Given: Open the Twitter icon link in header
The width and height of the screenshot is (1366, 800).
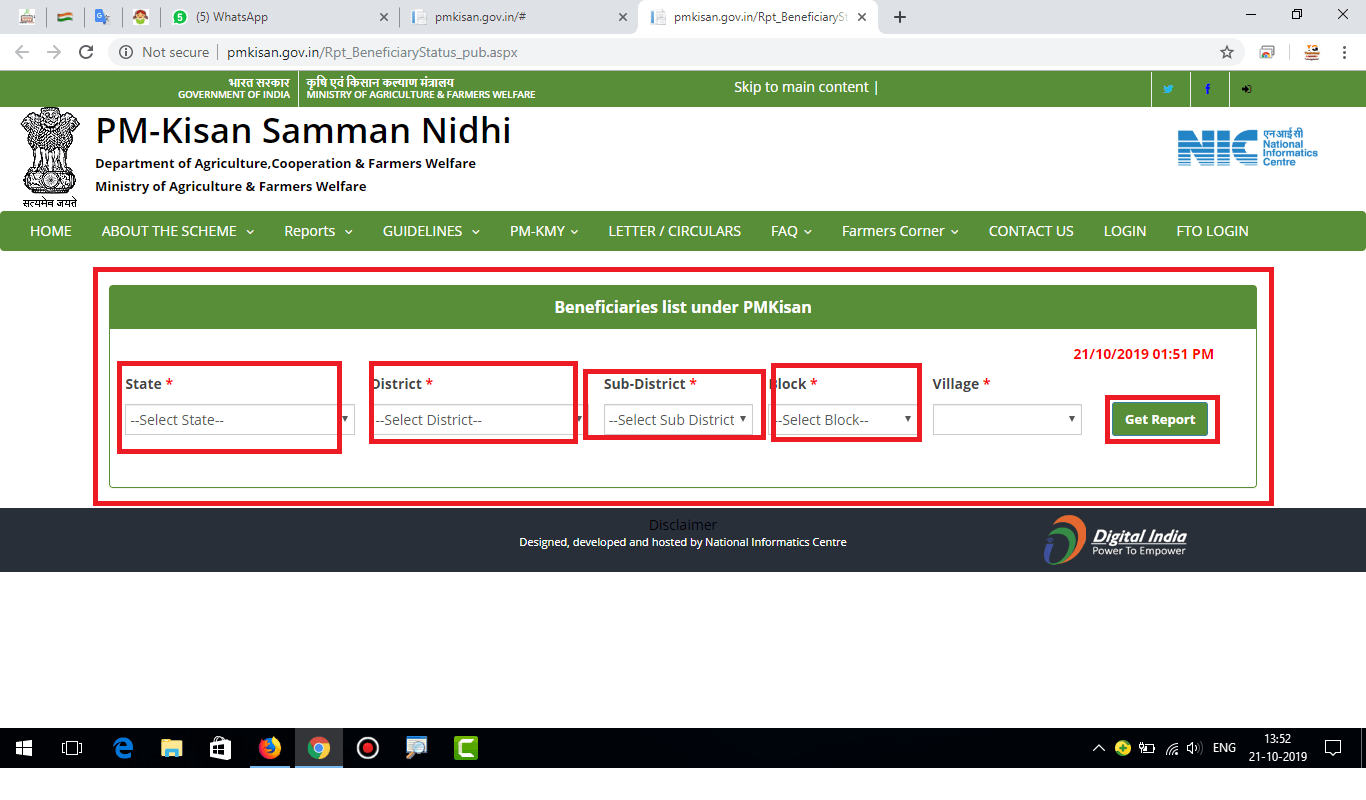Looking at the screenshot, I should pyautogui.click(x=1168, y=89).
